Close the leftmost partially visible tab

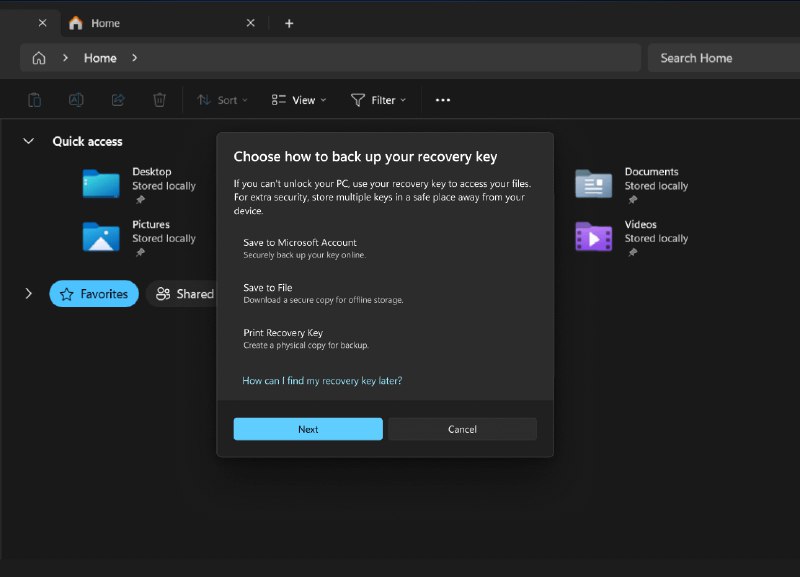click(x=42, y=23)
